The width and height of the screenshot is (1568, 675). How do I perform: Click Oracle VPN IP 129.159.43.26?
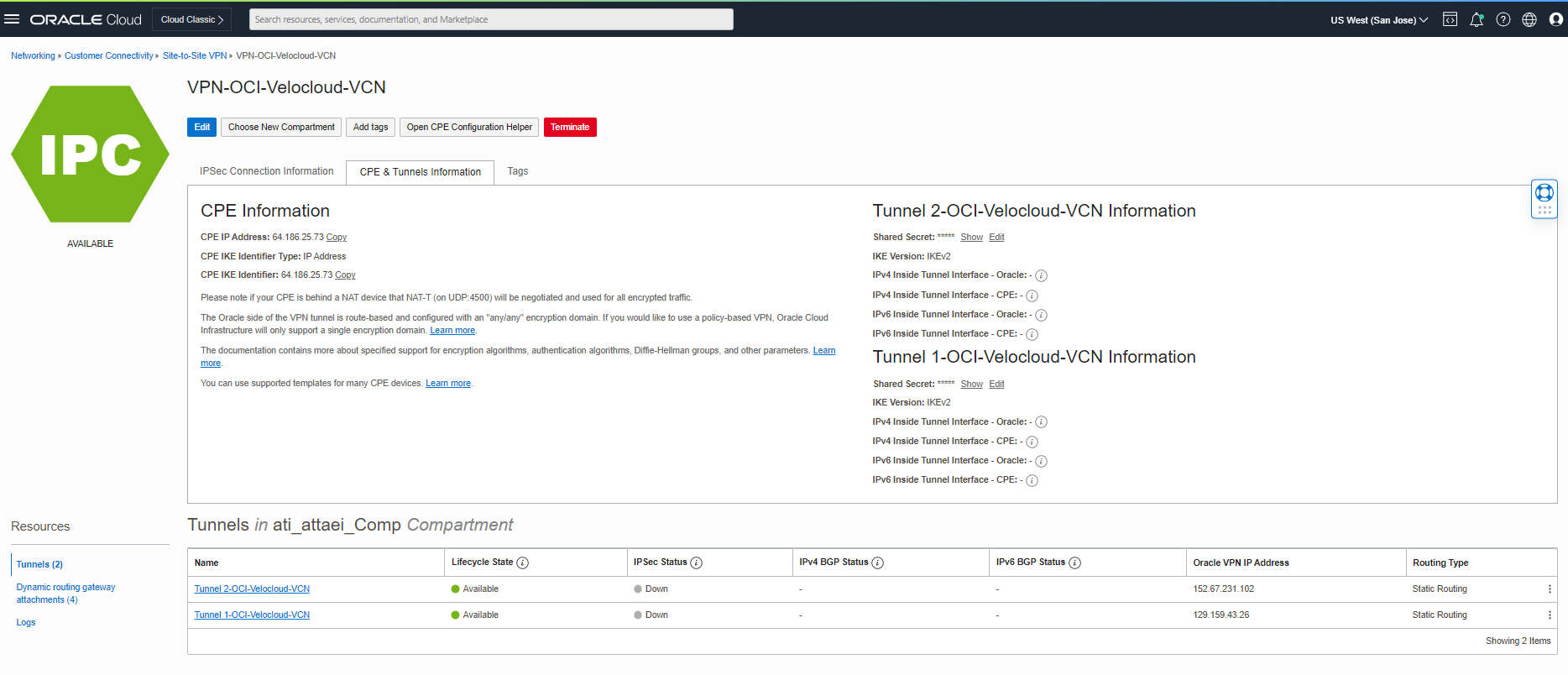[1220, 615]
